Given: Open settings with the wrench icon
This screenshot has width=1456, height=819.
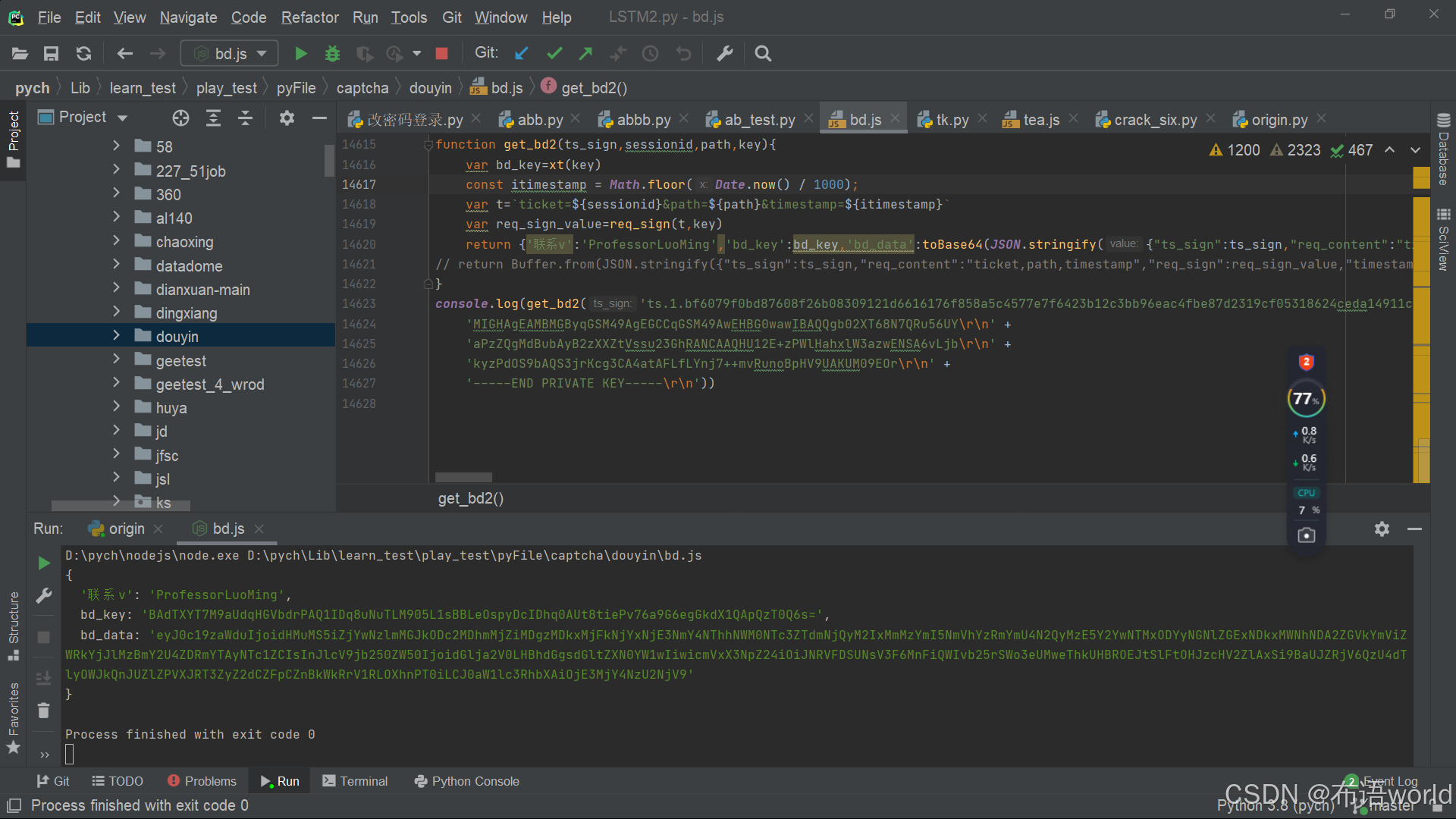Looking at the screenshot, I should click(x=725, y=54).
